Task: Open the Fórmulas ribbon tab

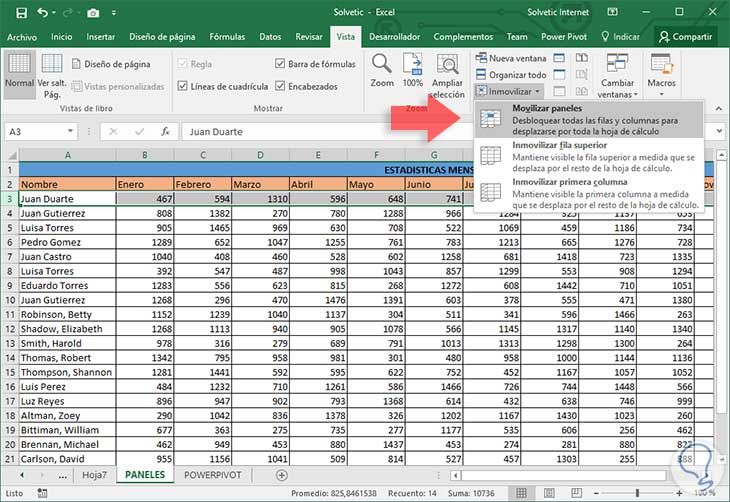Action: click(x=229, y=37)
